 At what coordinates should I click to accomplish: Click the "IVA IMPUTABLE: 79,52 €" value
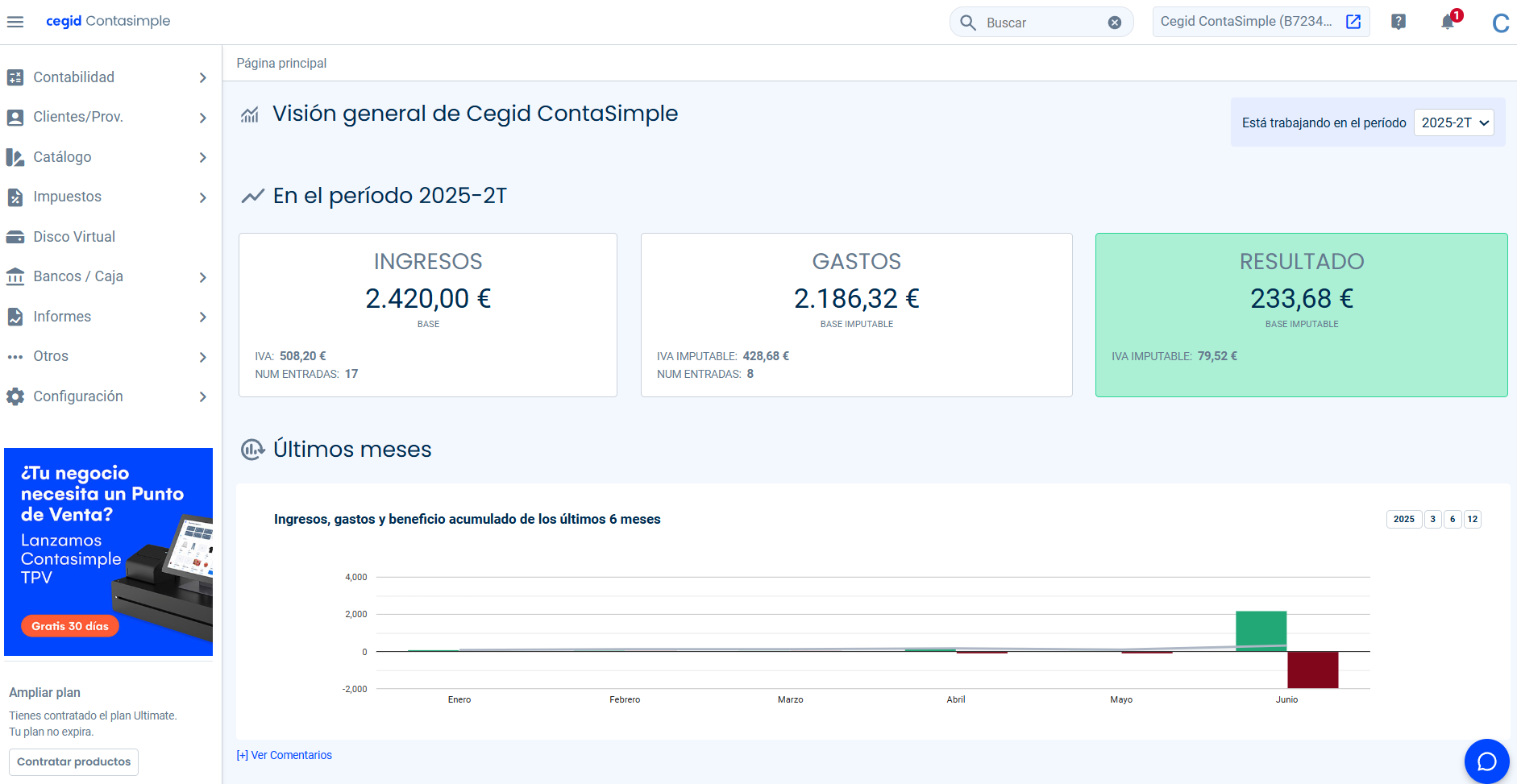[1174, 356]
